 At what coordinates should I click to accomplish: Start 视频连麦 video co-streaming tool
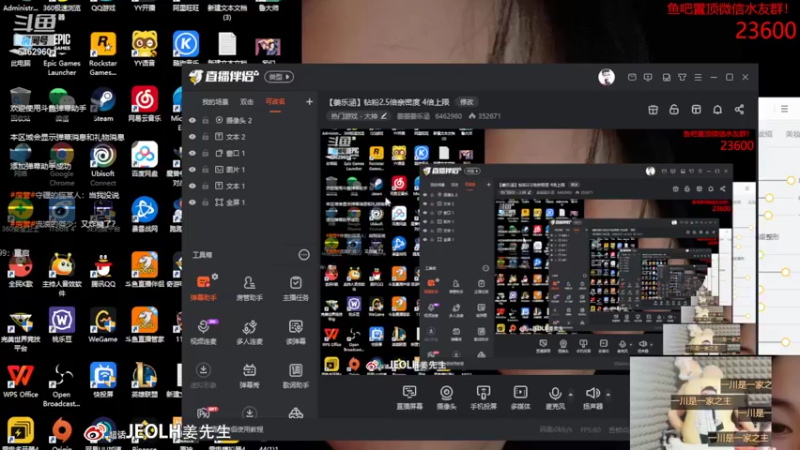tap(203, 332)
